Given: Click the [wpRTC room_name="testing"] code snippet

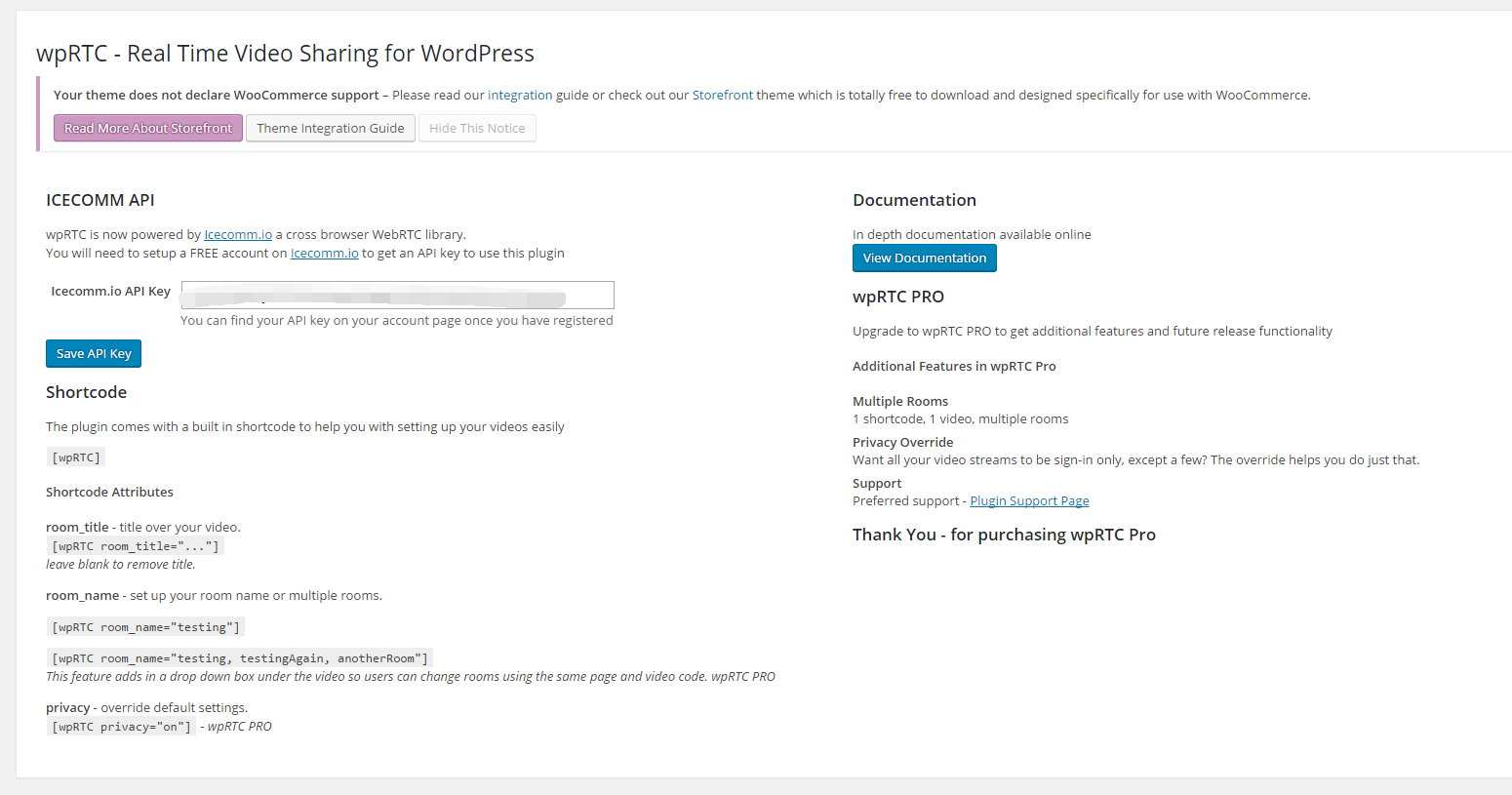Looking at the screenshot, I should click(x=145, y=626).
